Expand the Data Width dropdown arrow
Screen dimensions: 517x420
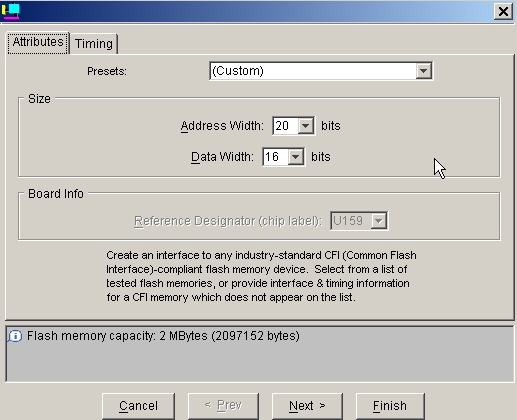coord(295,157)
